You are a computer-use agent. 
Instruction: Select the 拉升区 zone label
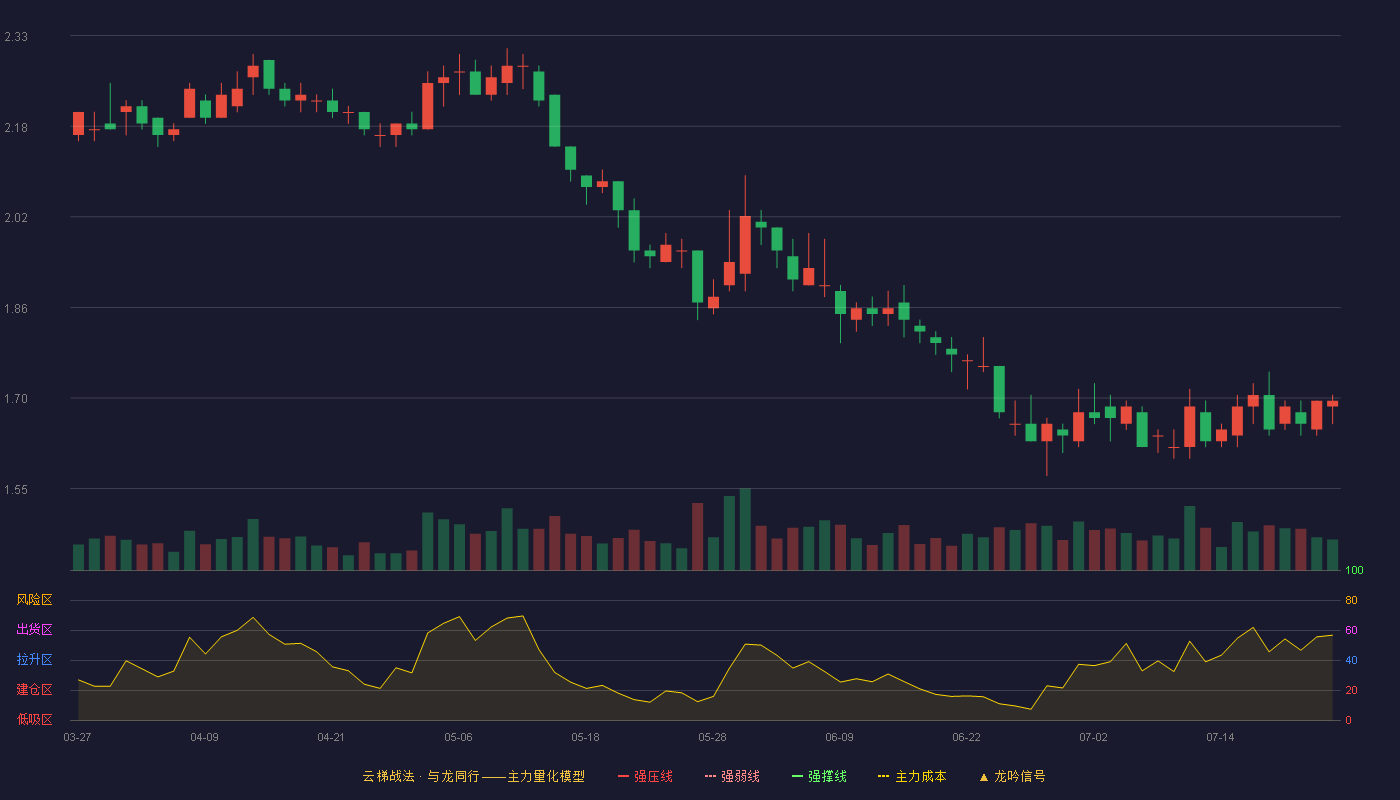(x=34, y=660)
